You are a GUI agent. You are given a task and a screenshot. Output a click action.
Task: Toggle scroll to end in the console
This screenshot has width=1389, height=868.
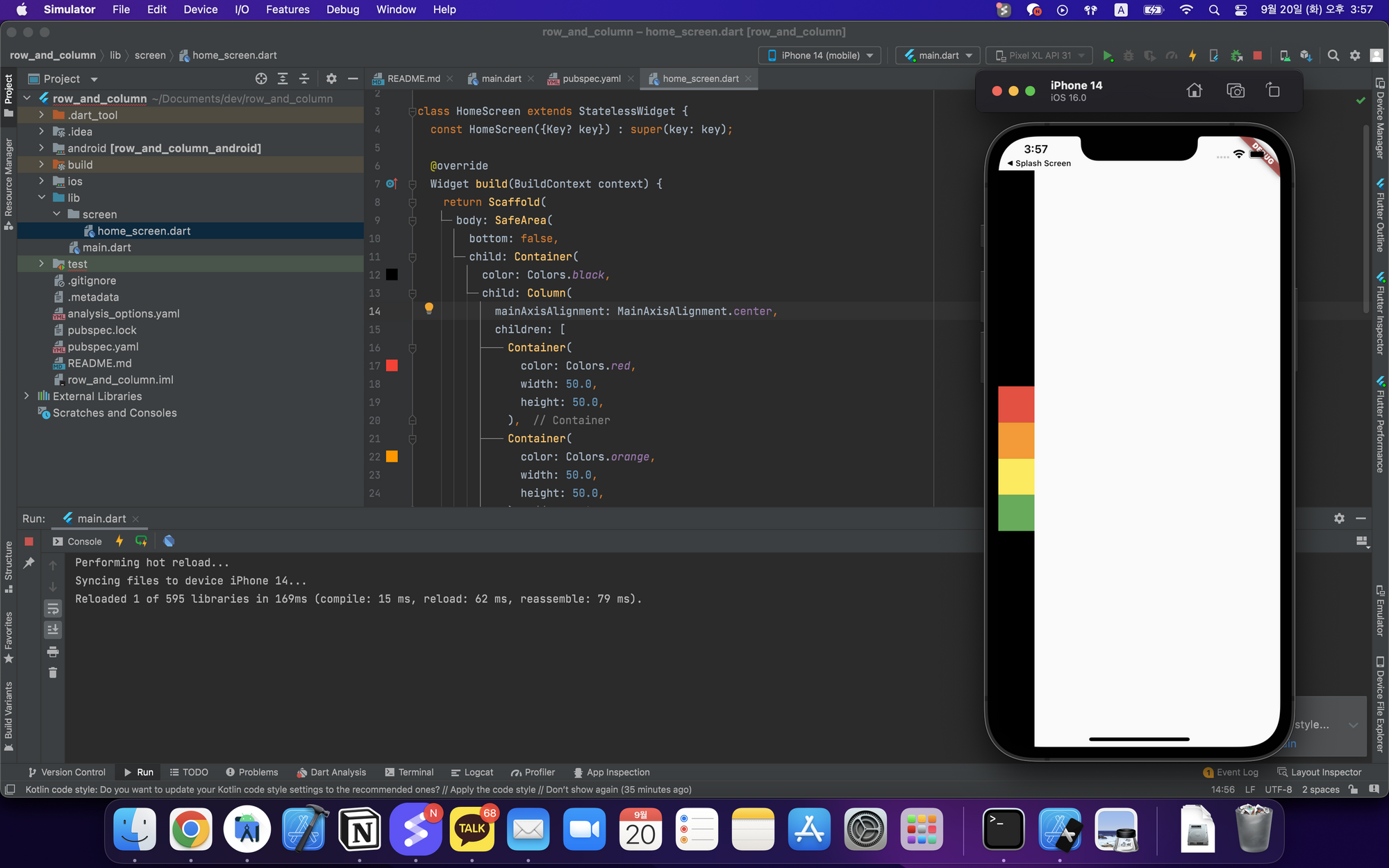pyautogui.click(x=53, y=630)
